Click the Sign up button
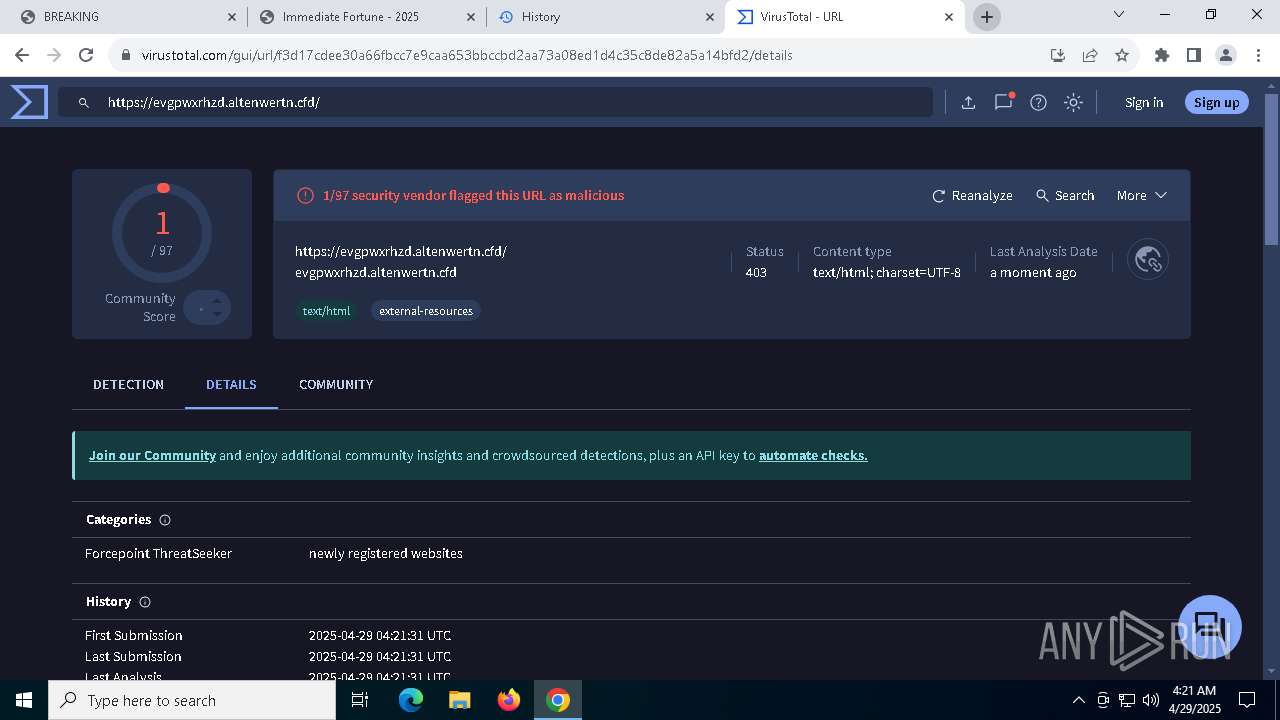This screenshot has height=720, width=1280. click(x=1216, y=102)
